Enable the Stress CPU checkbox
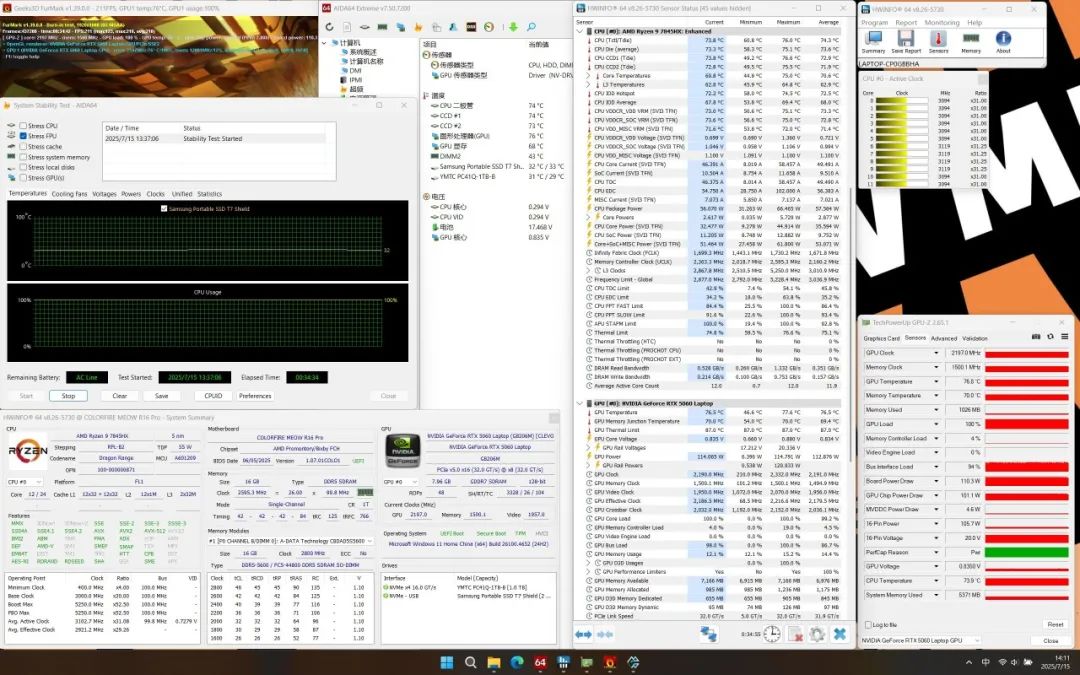1080x675 pixels. tap(23, 126)
